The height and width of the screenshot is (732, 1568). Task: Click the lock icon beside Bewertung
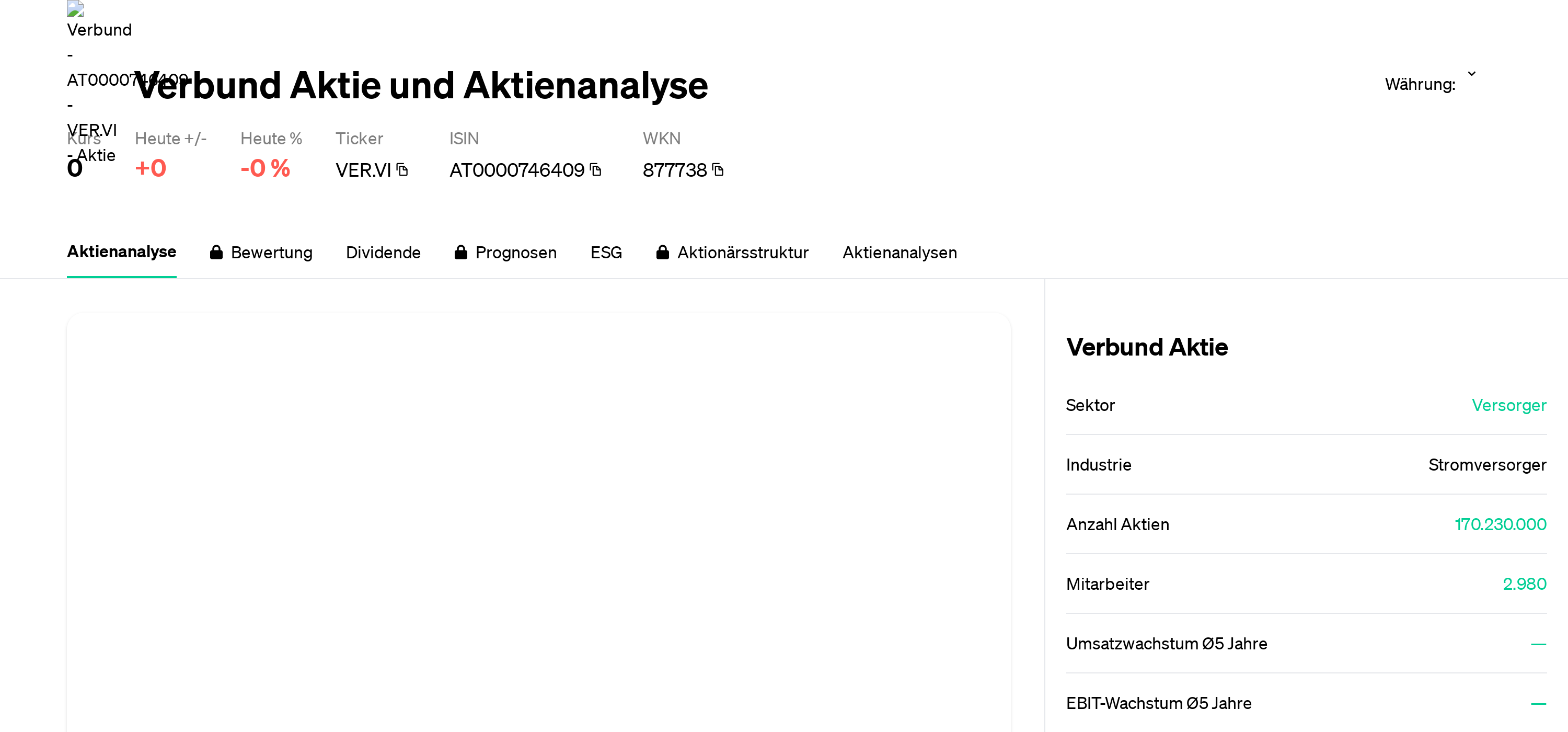click(216, 252)
